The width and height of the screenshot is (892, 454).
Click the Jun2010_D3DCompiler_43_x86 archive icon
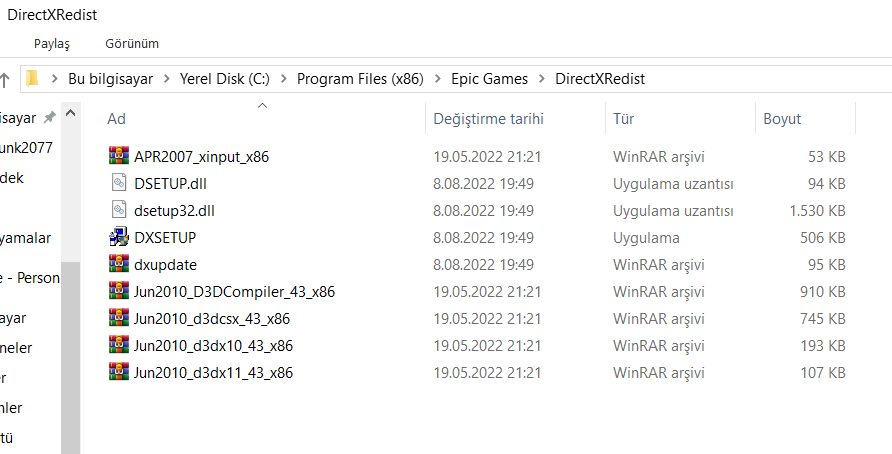tap(119, 291)
